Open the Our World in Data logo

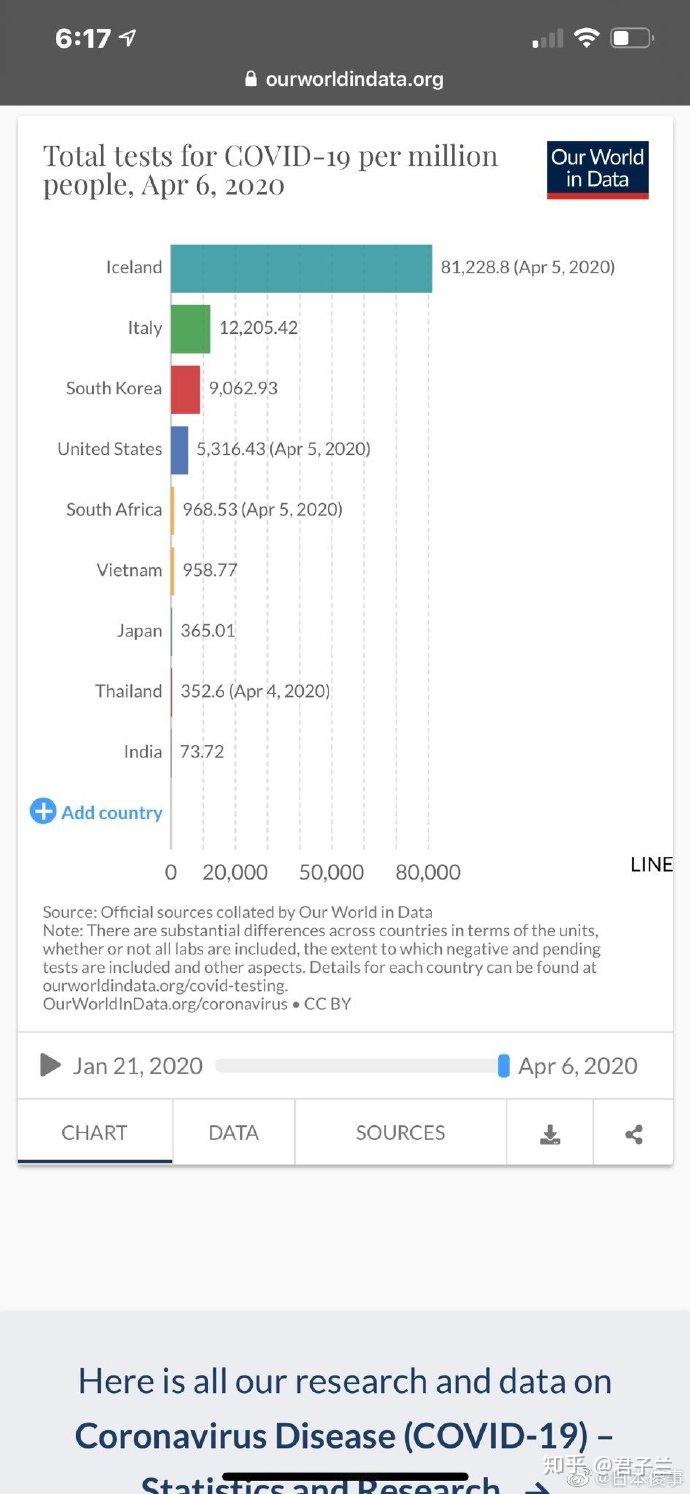click(598, 169)
